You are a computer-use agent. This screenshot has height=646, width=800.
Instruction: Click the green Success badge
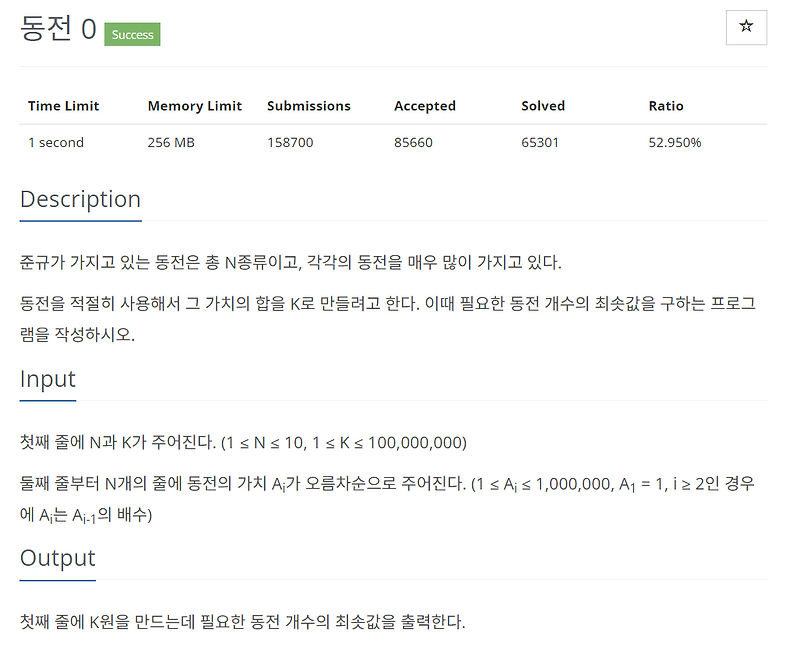point(132,34)
